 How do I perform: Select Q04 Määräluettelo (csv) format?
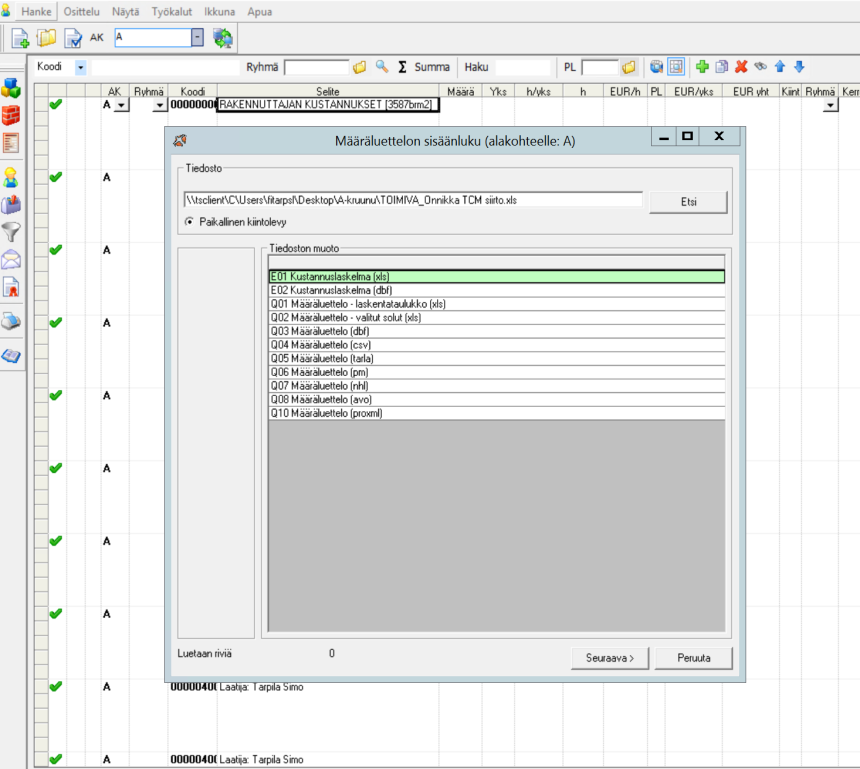coord(496,345)
